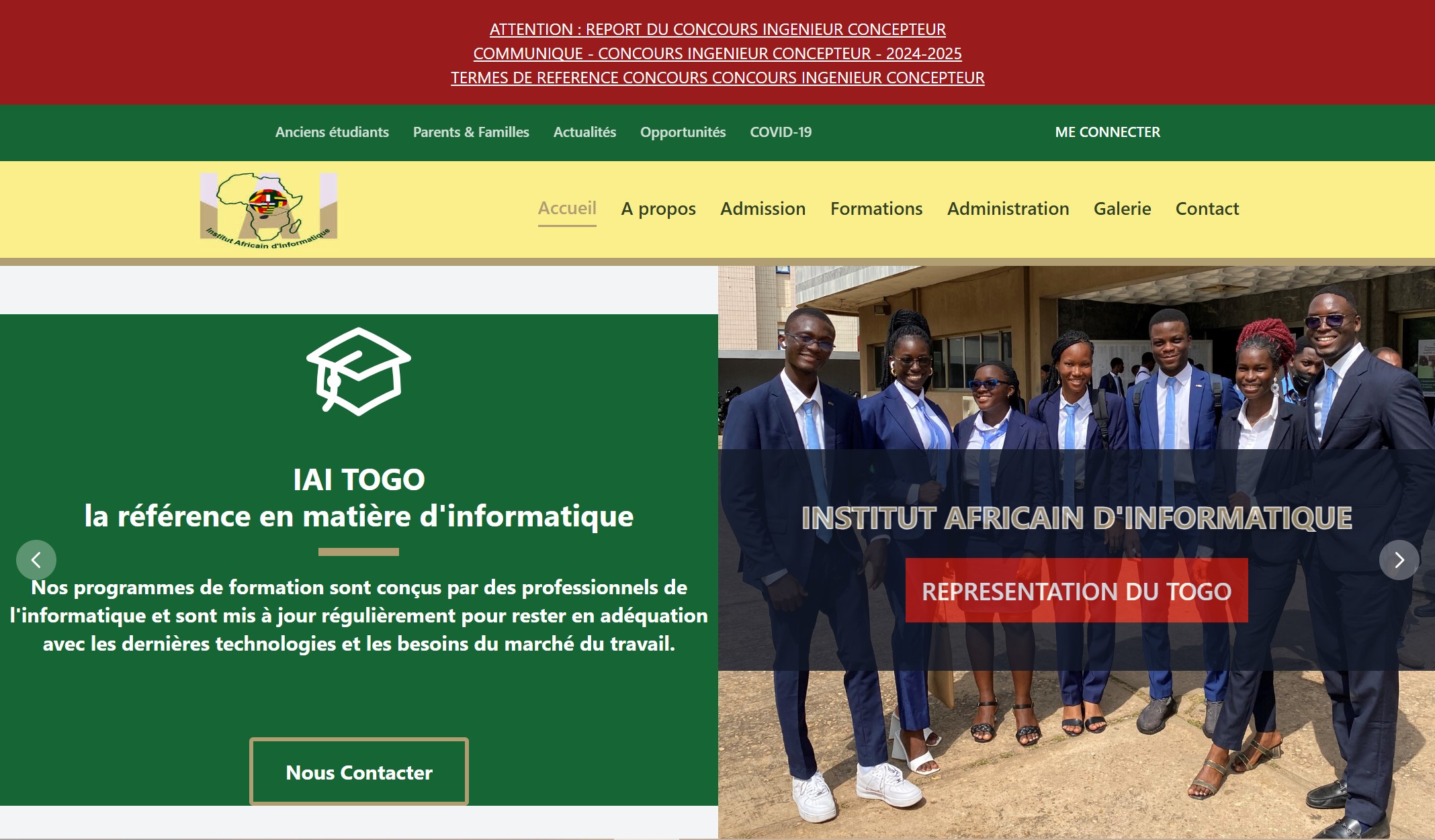Image resolution: width=1435 pixels, height=840 pixels.
Task: Open TERMES DE REFERENCE CONCOURS link
Action: tap(717, 78)
